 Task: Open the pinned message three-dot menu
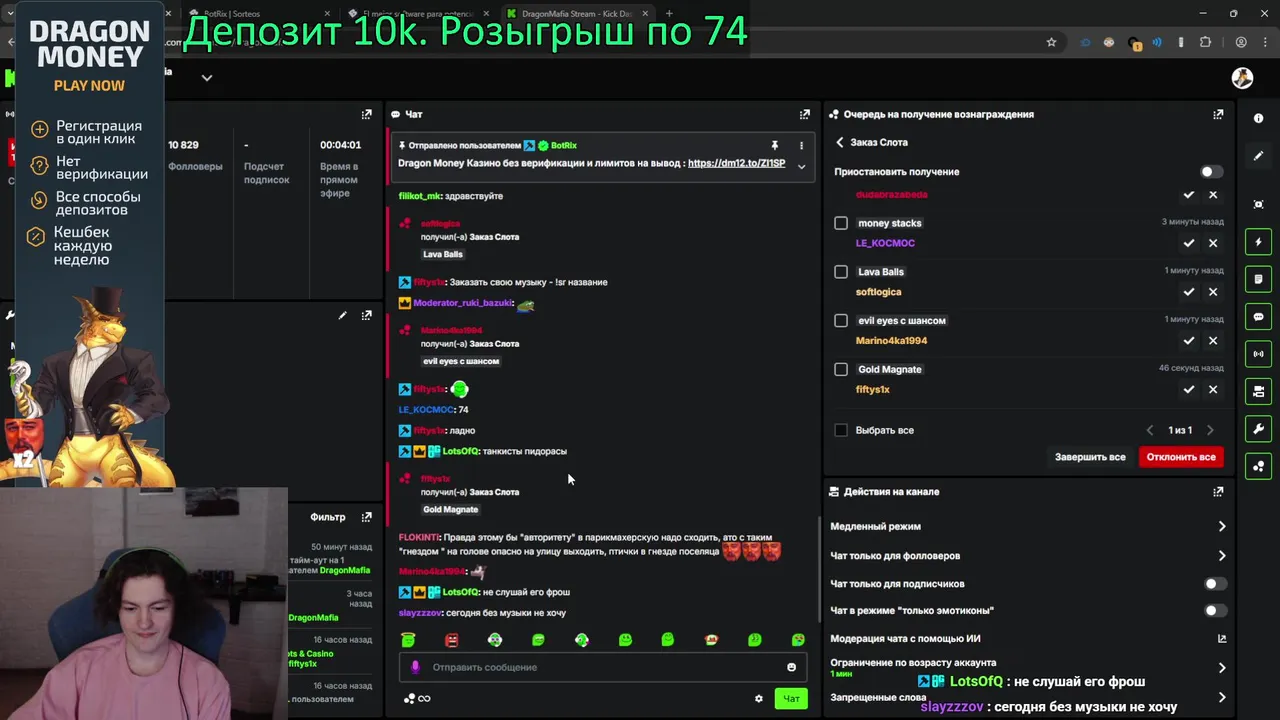click(x=801, y=146)
